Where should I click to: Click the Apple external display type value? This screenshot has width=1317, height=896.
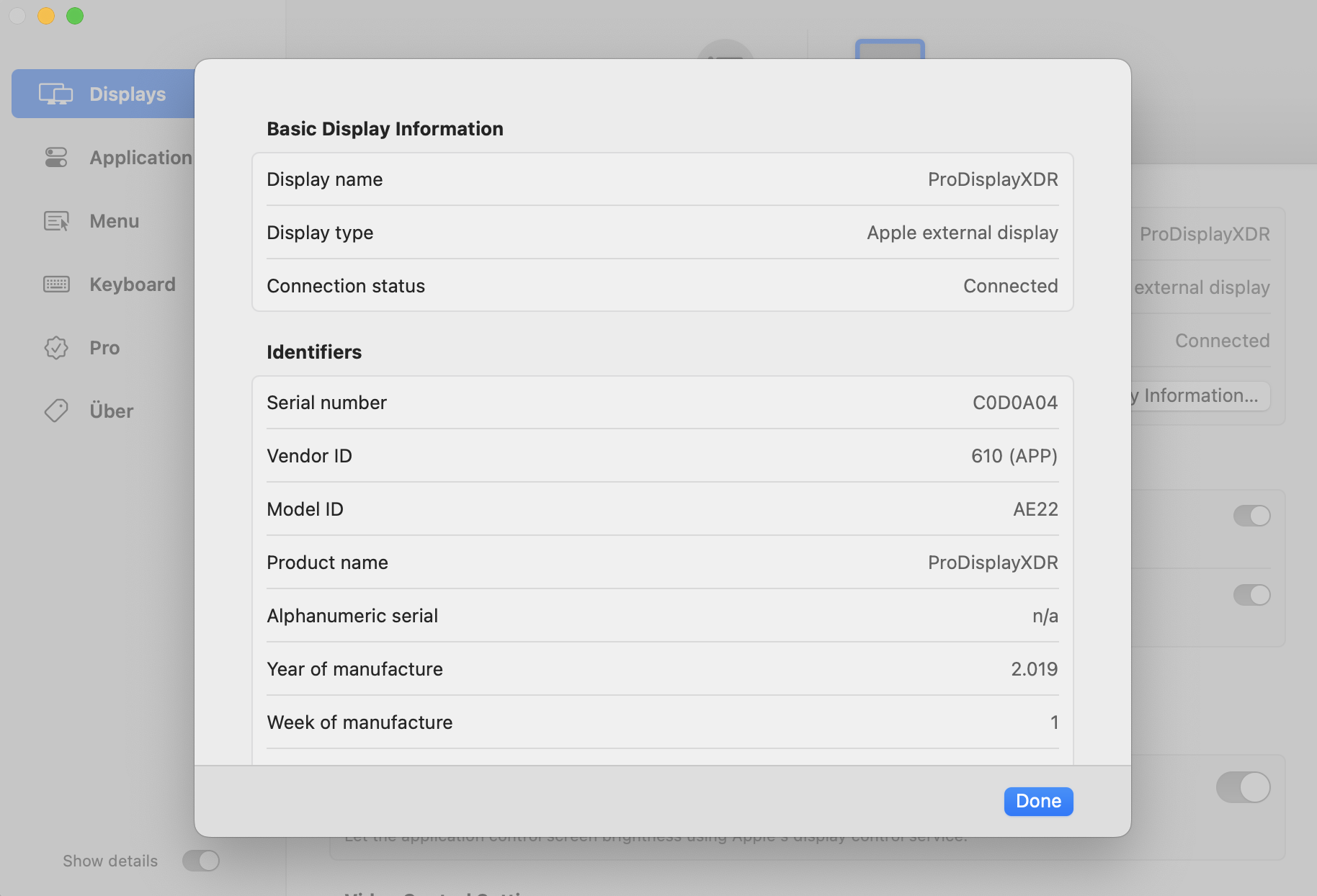coord(962,233)
